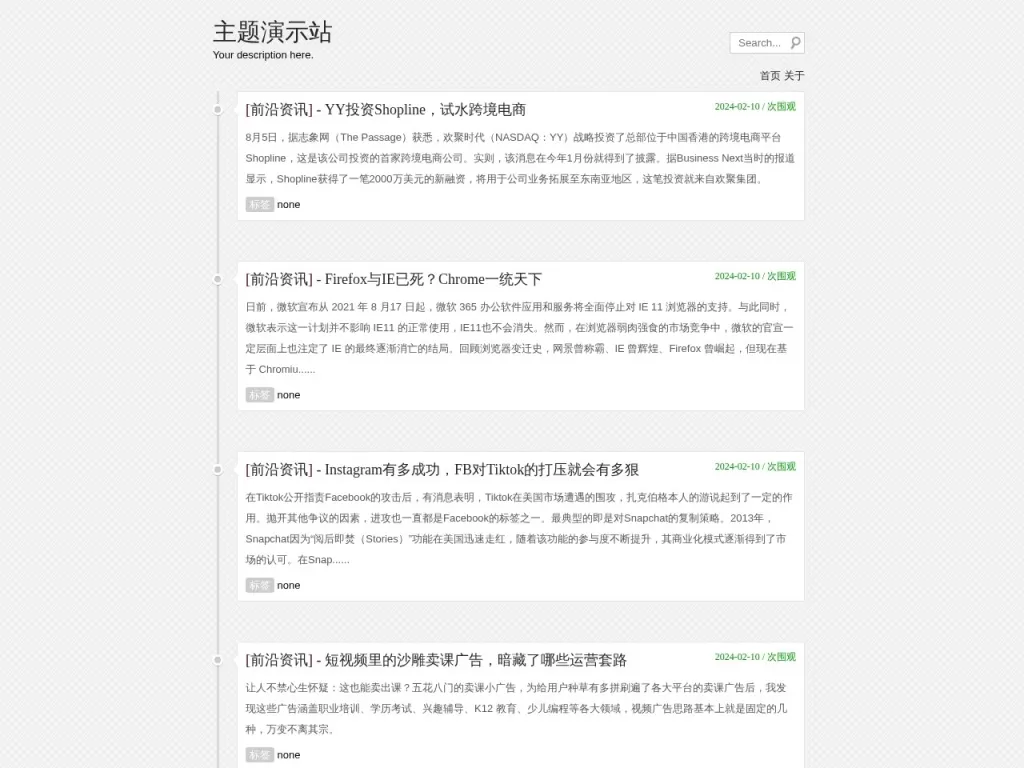1024x768 pixels.
Task: Open the Instagram有多成功 article title
Action: coord(442,470)
